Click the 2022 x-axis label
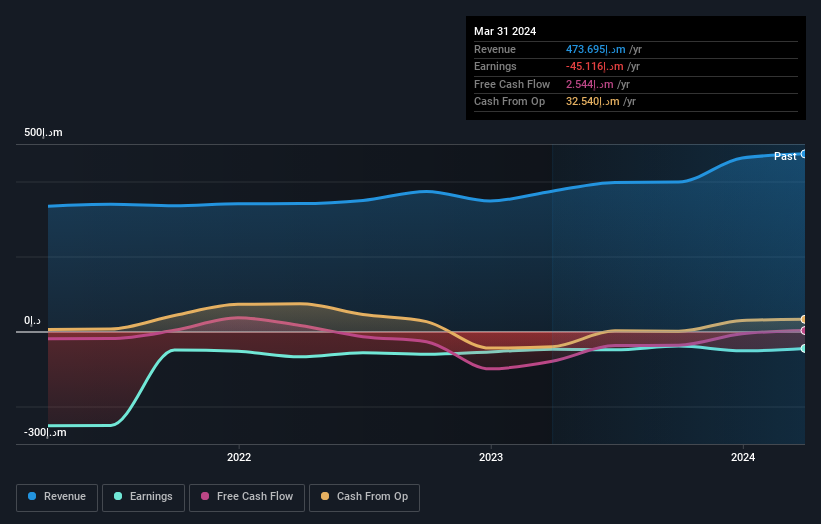The height and width of the screenshot is (524, 821). coord(239,458)
